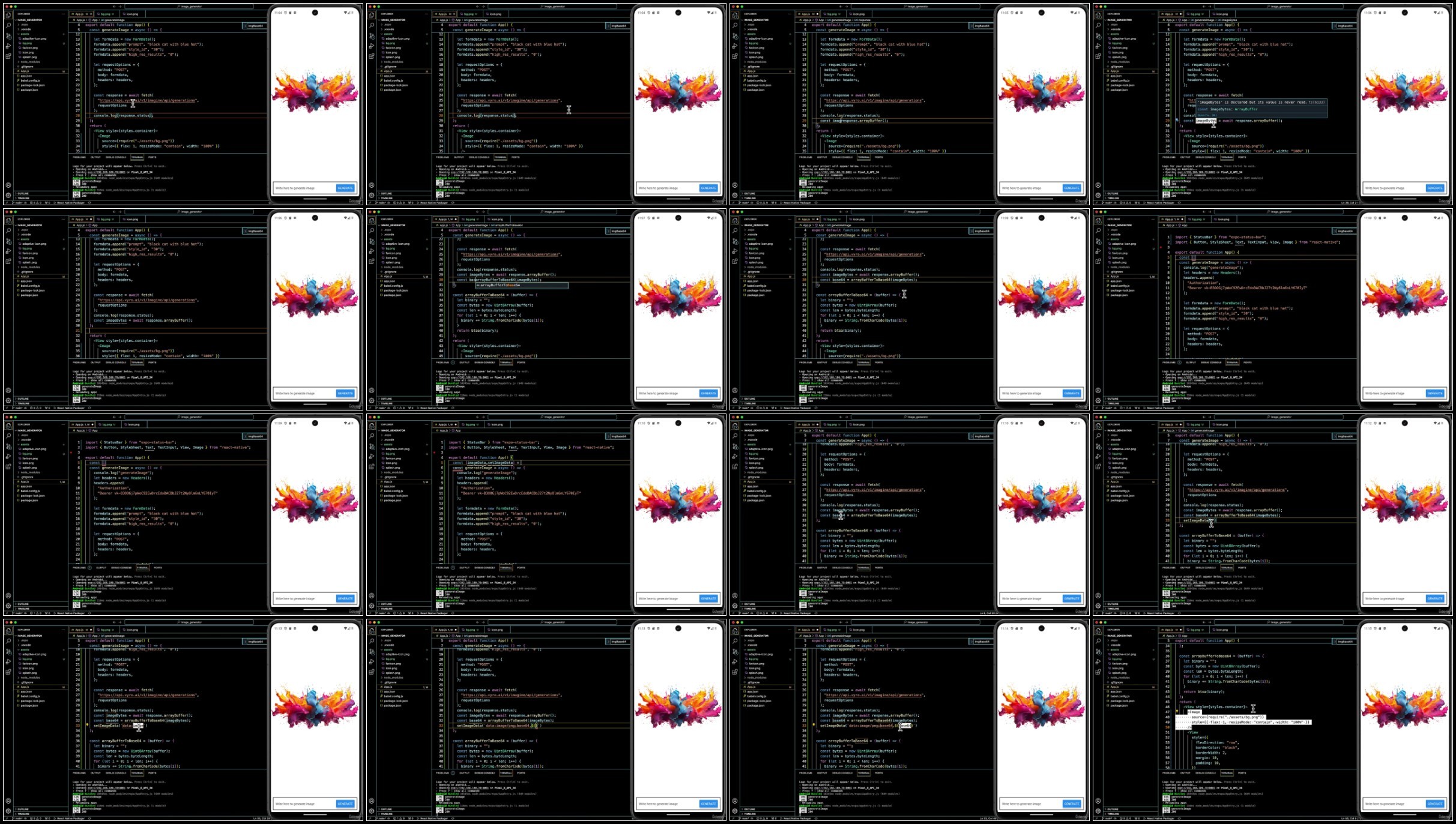The height and width of the screenshot is (824, 1456).
Task: Open Manage gear in frame with 11:15 phone clock
Action: [1098, 811]
